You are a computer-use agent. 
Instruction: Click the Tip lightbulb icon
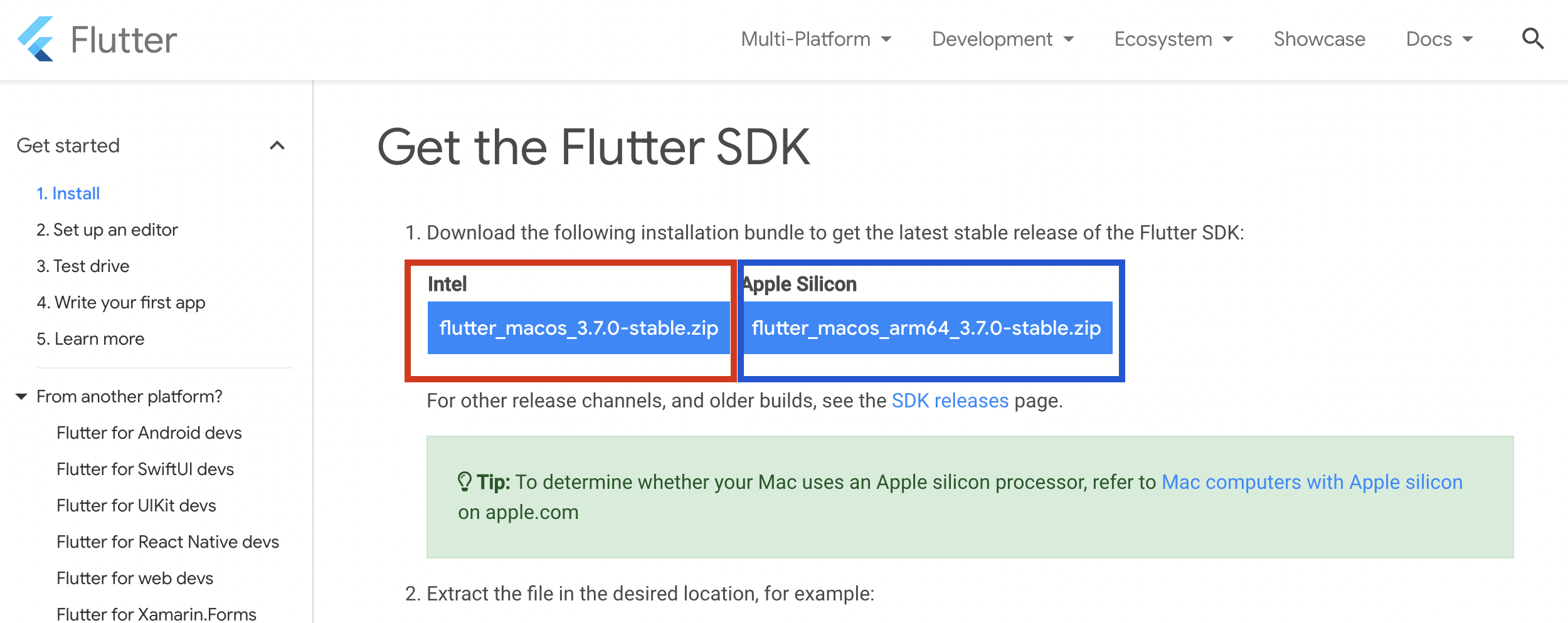(464, 482)
